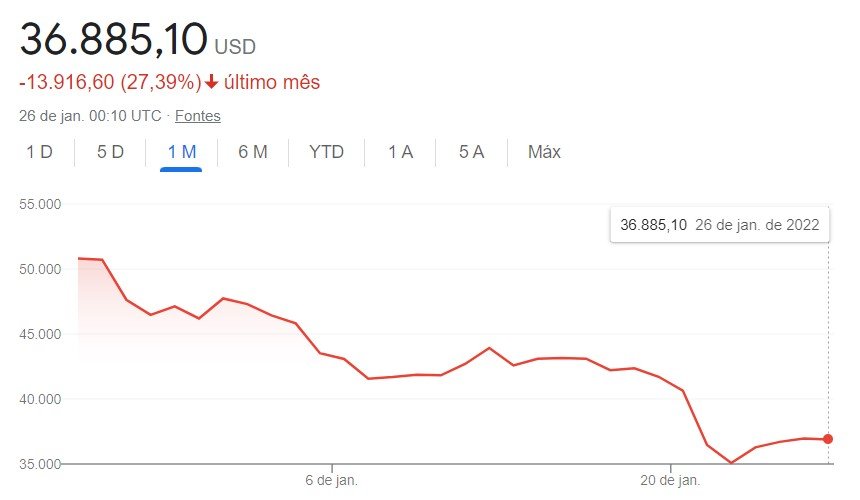Click the -13.916,60 (27,39%) change text
The image size is (860, 500).
[x=110, y=82]
